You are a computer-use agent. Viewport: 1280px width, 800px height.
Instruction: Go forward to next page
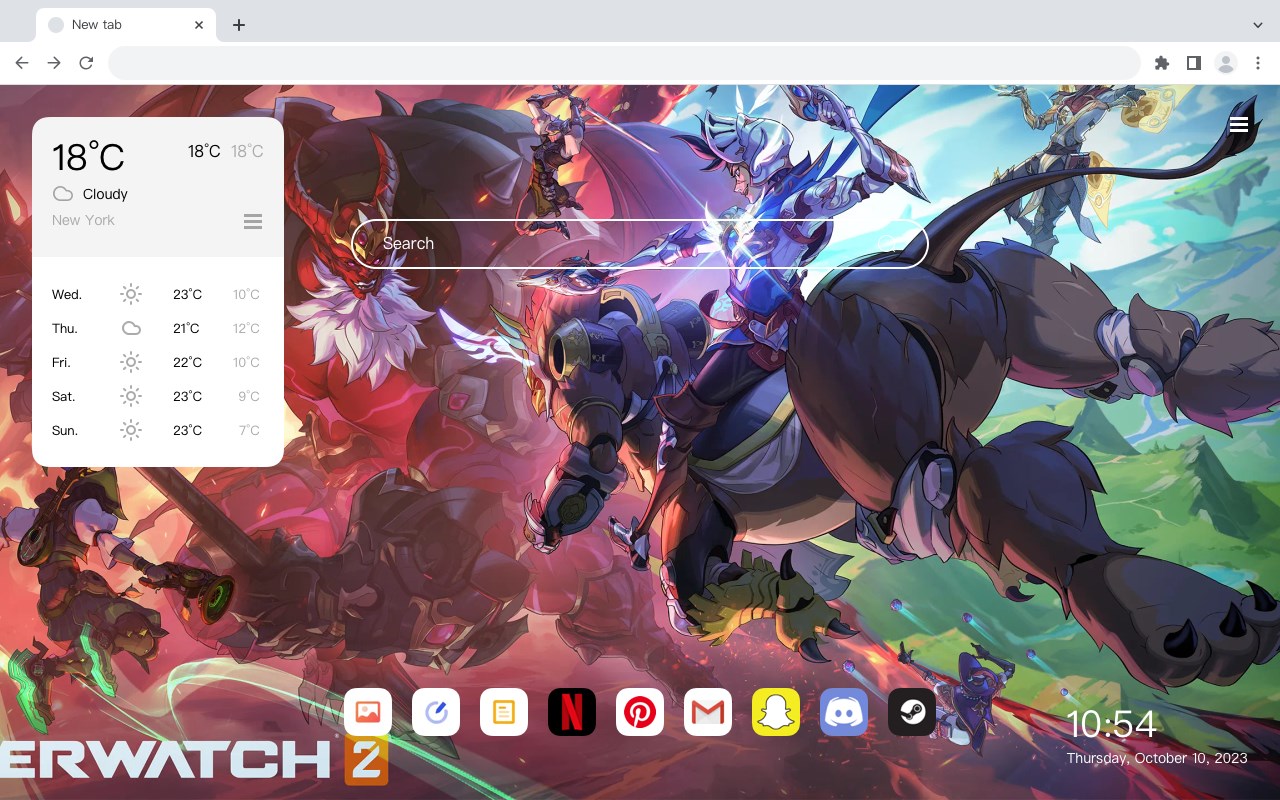(54, 63)
